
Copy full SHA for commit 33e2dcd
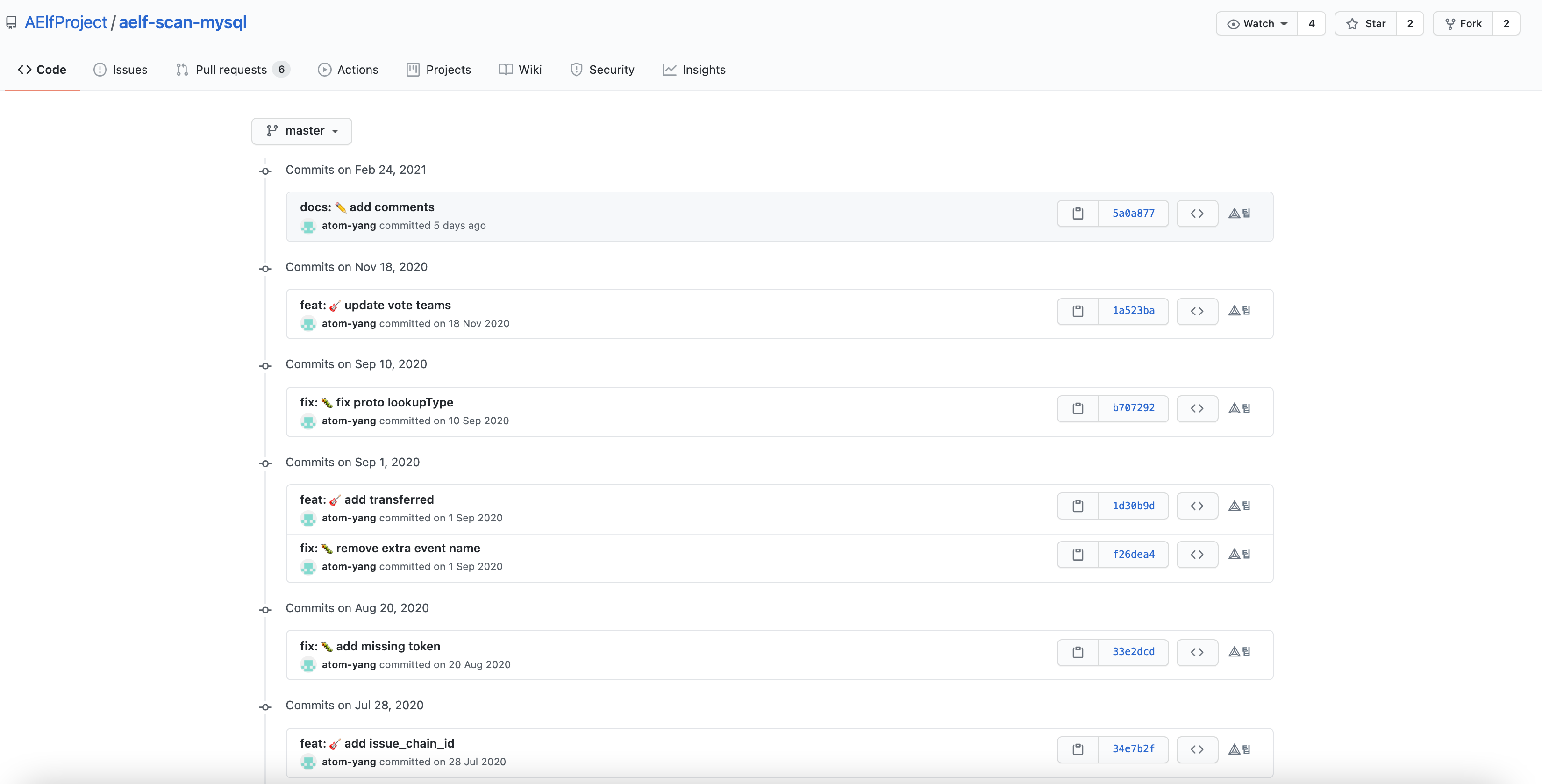pos(1078,652)
